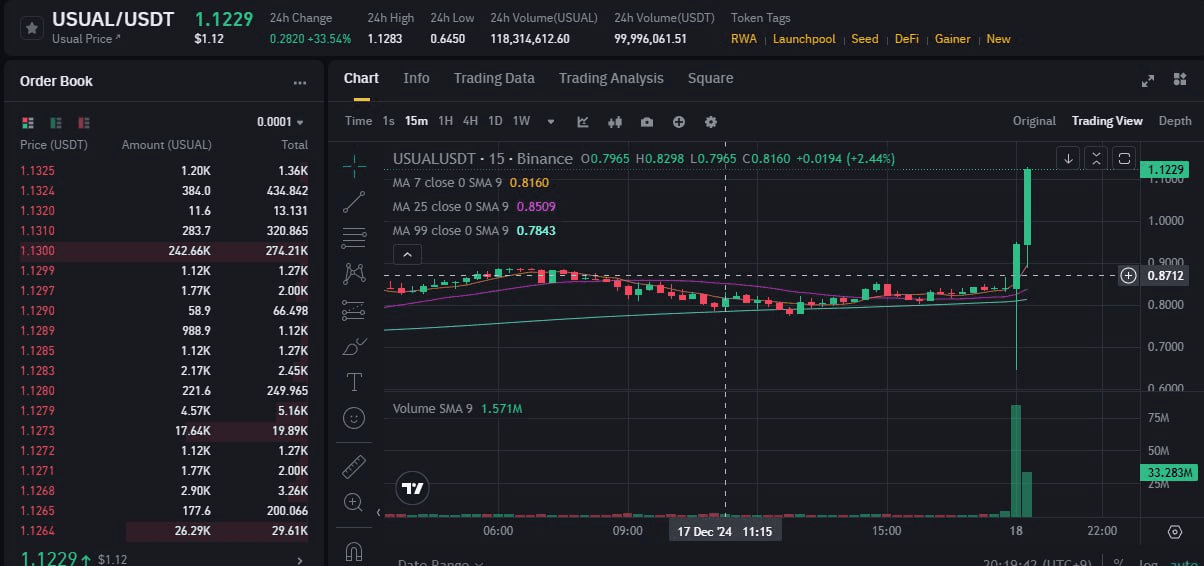This screenshot has height=566, width=1204.
Task: Set interval to 4H
Action: pos(470,121)
